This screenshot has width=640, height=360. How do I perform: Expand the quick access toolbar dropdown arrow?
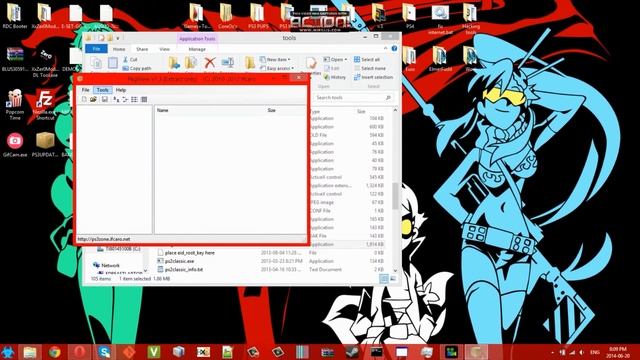[x=118, y=38]
